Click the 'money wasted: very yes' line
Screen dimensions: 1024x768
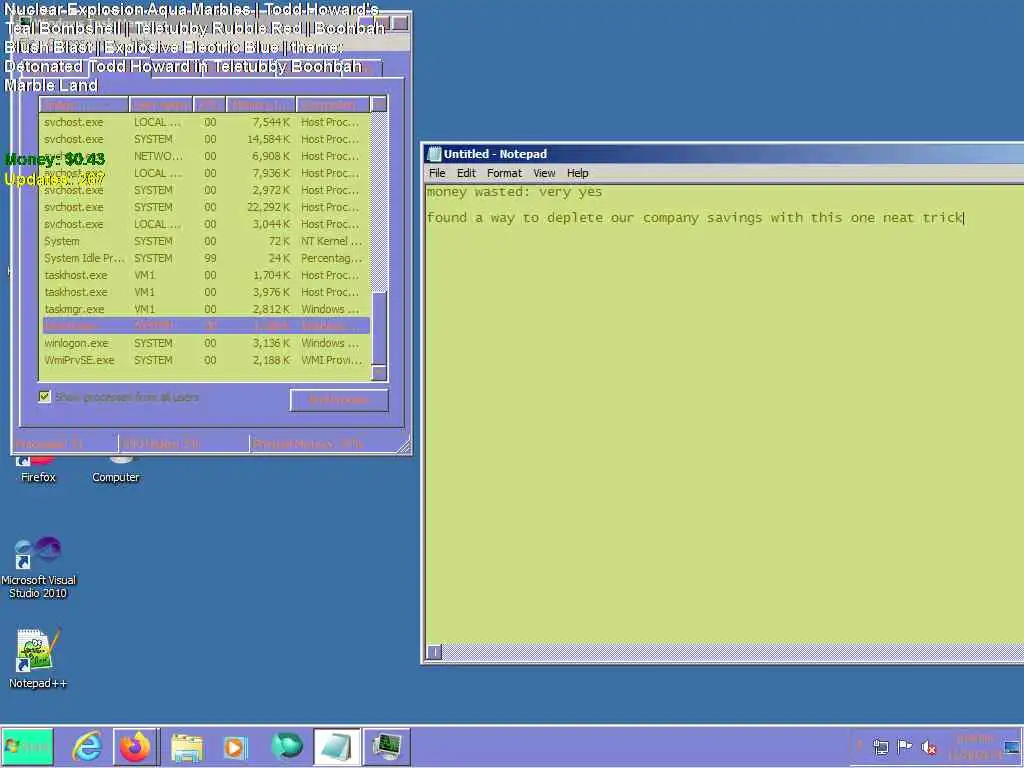click(514, 192)
